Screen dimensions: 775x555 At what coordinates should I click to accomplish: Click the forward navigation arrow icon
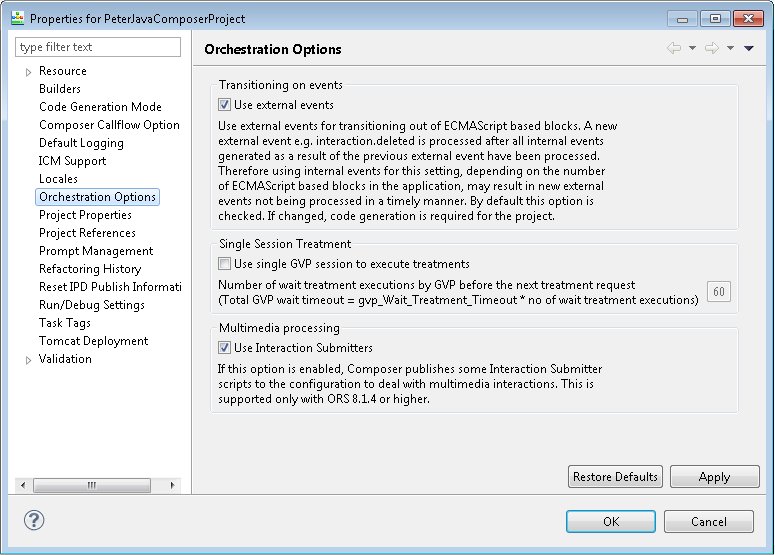point(712,48)
